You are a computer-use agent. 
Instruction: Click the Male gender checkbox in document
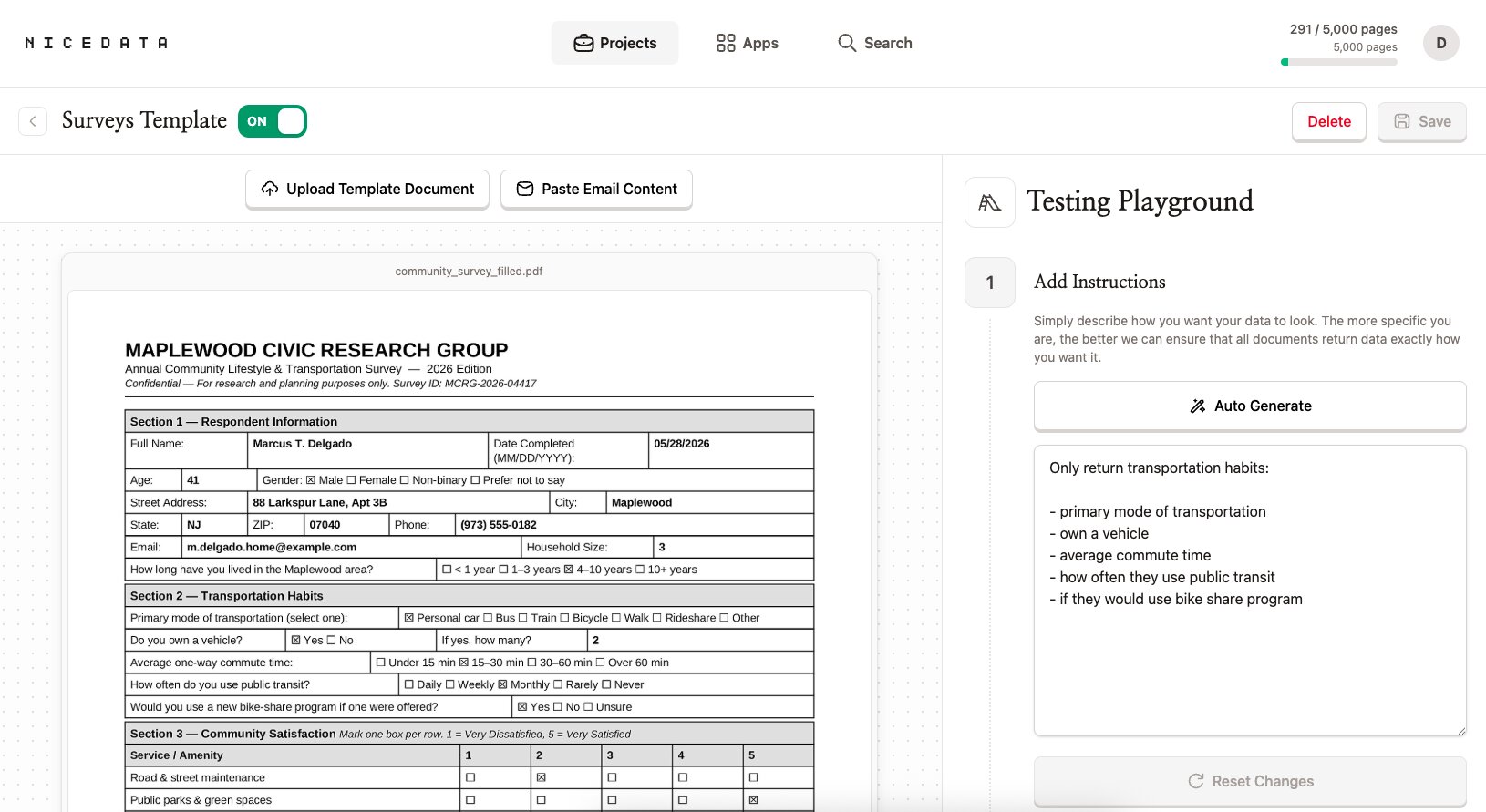311,480
